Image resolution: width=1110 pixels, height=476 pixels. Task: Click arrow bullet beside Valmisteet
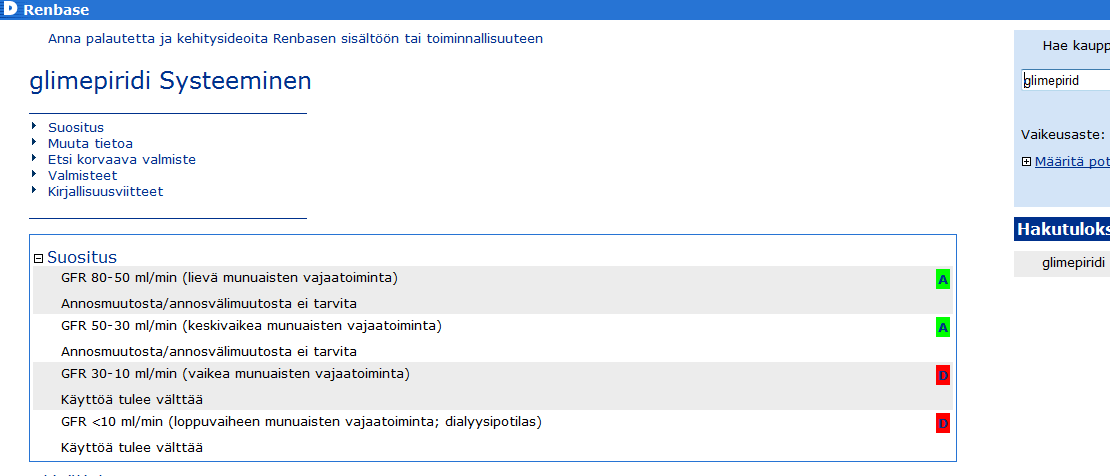coord(34,174)
